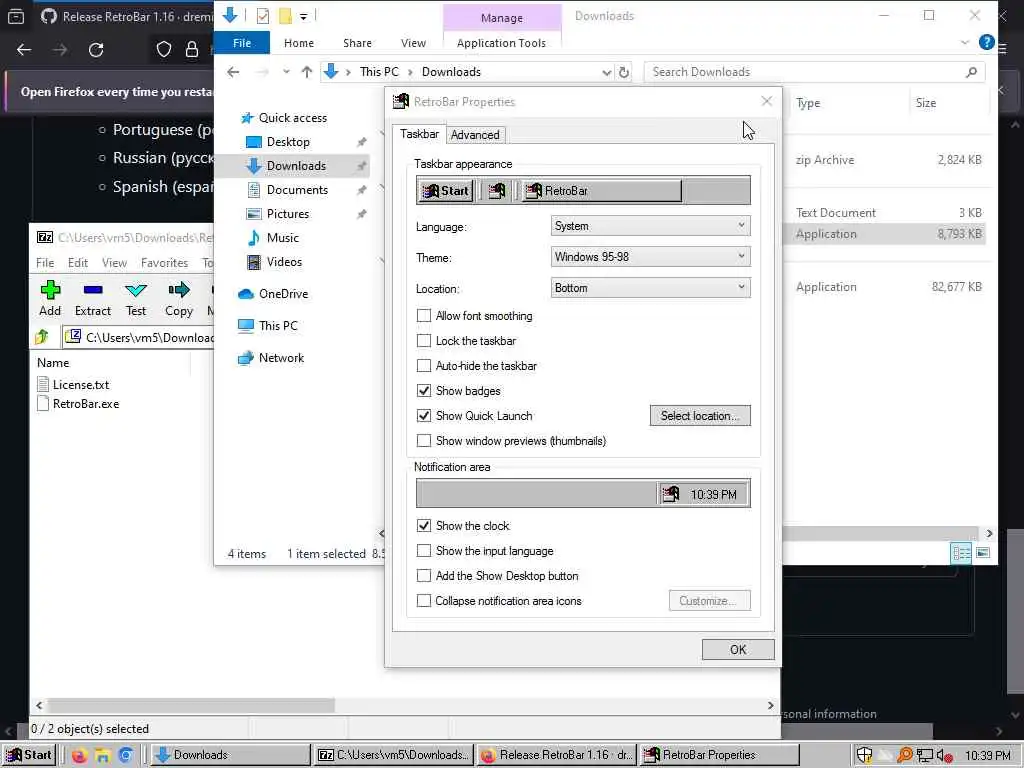
Task: Open the Theme dropdown
Action: [x=650, y=257]
